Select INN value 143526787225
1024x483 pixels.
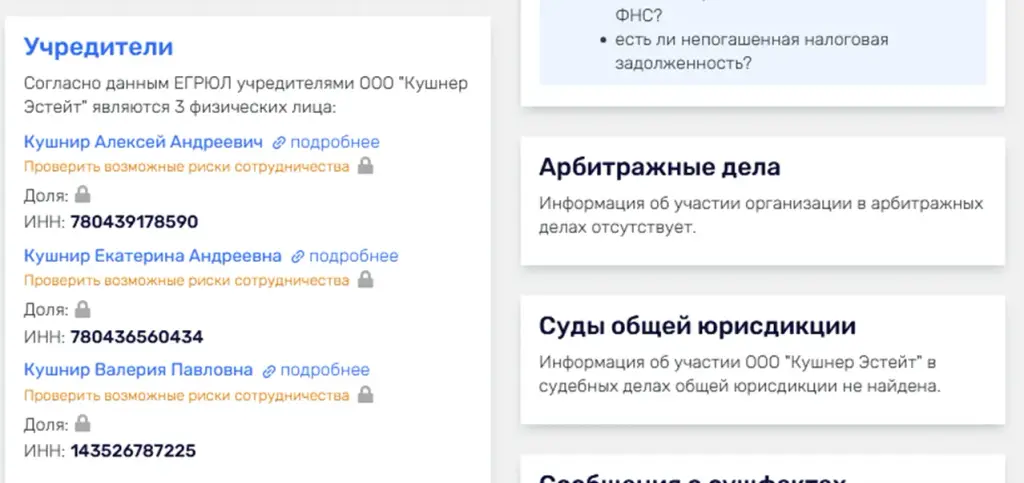pos(133,451)
